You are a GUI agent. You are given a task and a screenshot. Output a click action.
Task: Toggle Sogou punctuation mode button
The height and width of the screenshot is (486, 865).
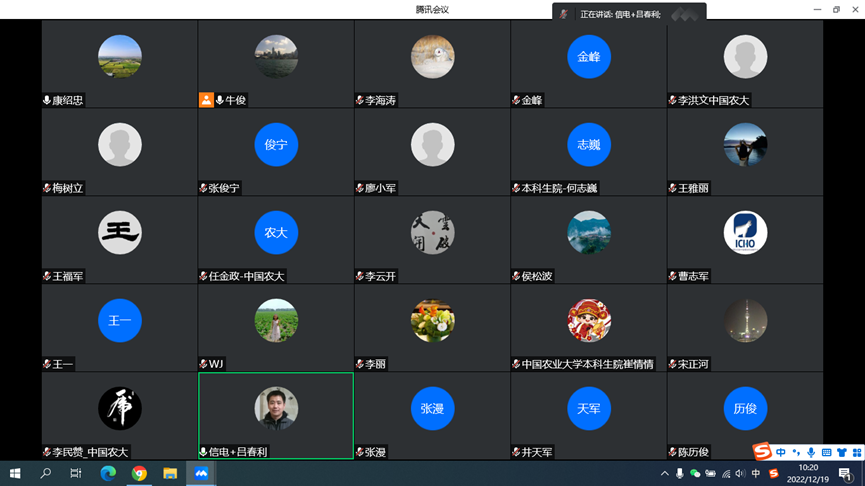pyautogui.click(x=796, y=452)
